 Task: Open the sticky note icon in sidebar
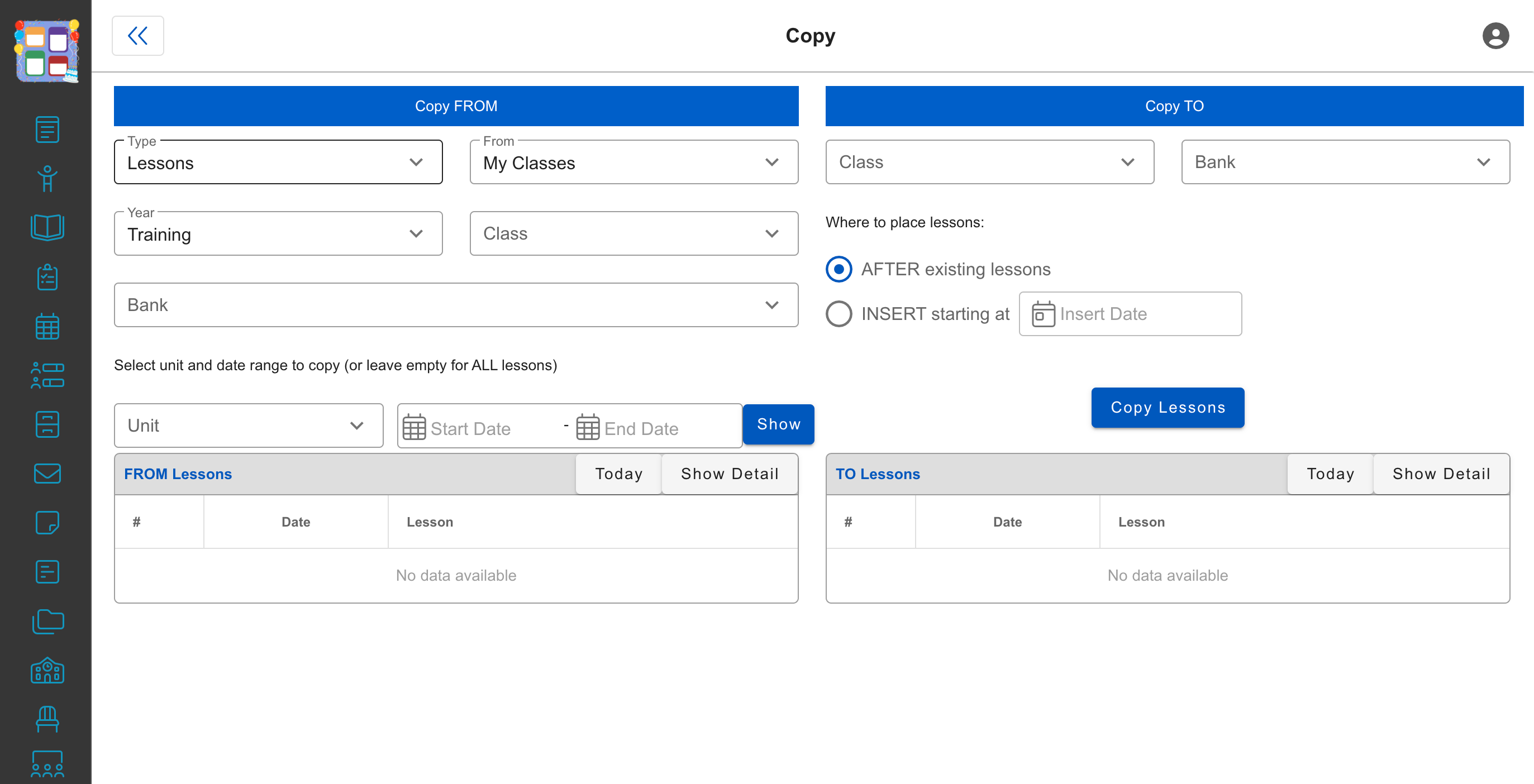47,523
